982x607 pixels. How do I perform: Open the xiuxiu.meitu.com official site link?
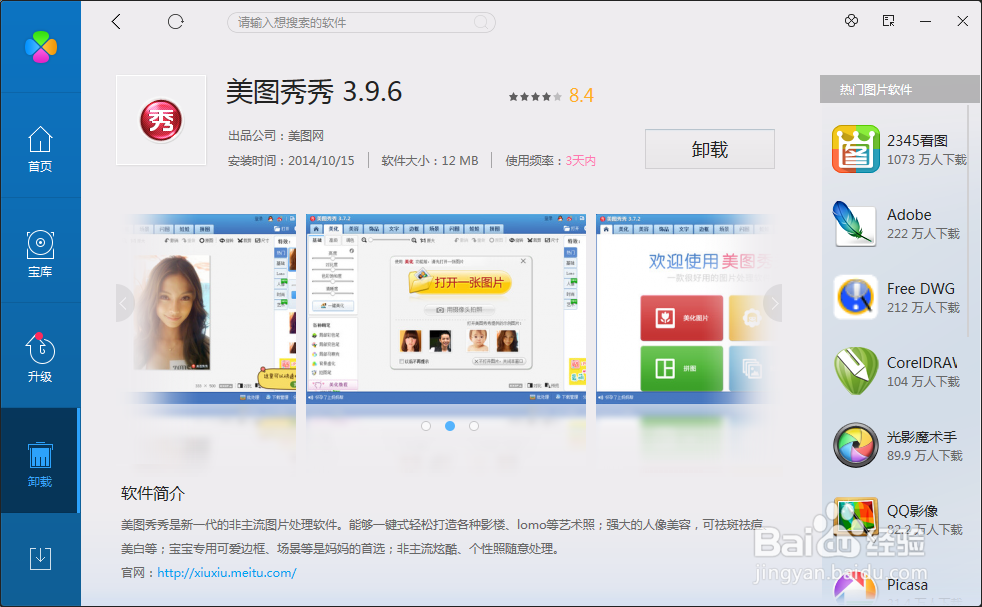coord(227,573)
